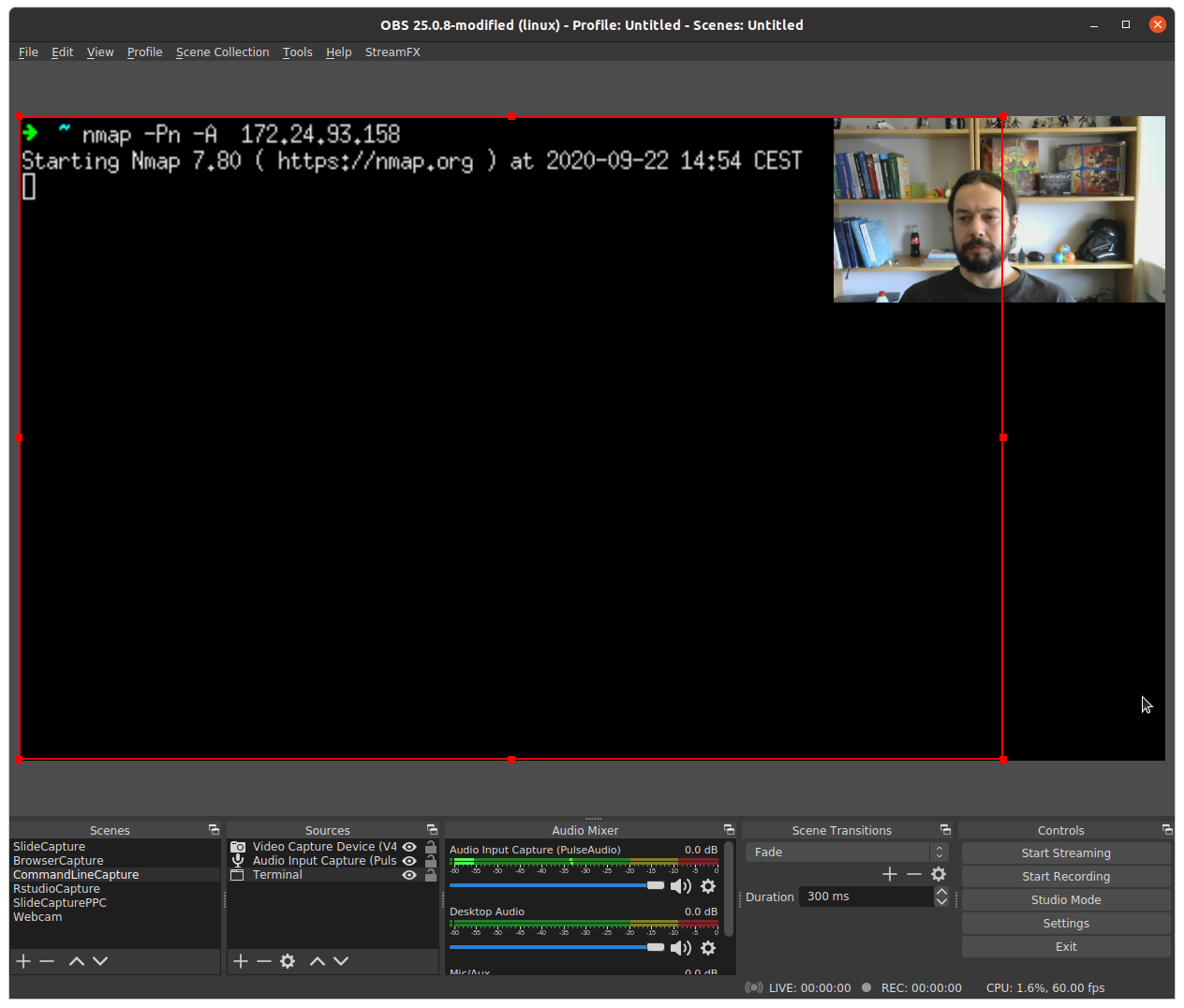Move selected source up in list

click(x=318, y=961)
